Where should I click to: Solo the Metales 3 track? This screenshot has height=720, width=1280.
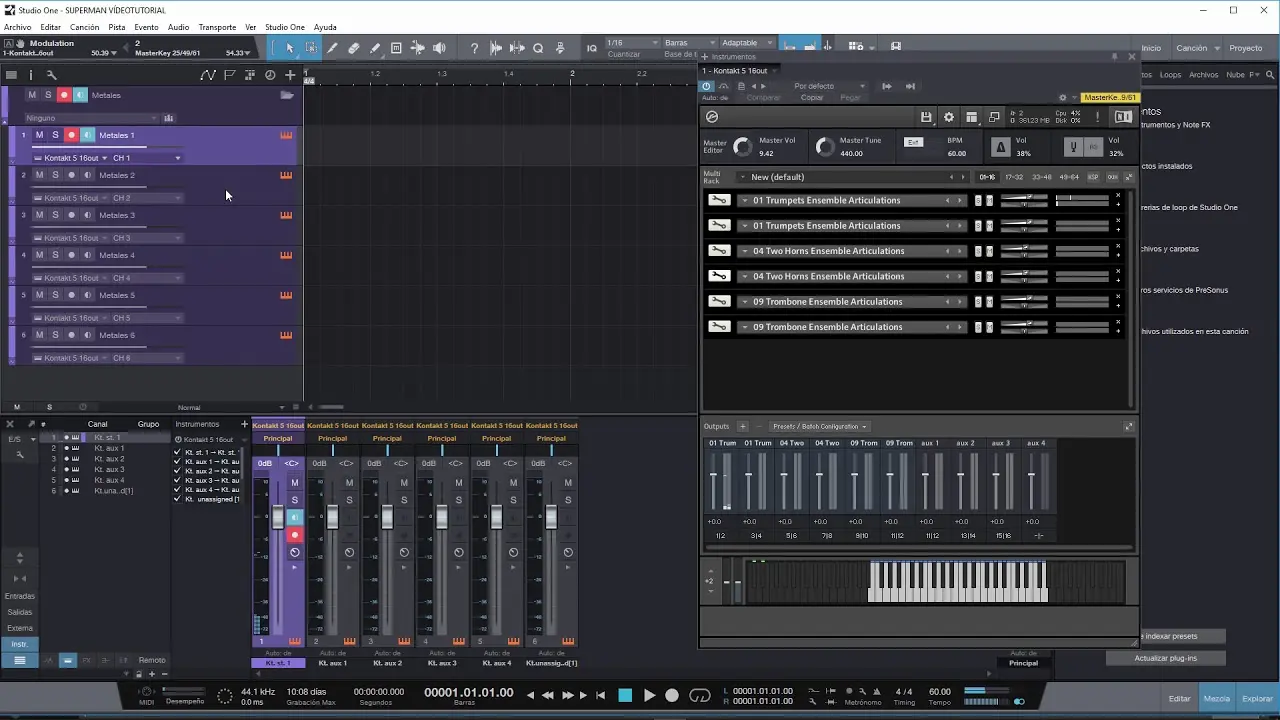point(55,215)
